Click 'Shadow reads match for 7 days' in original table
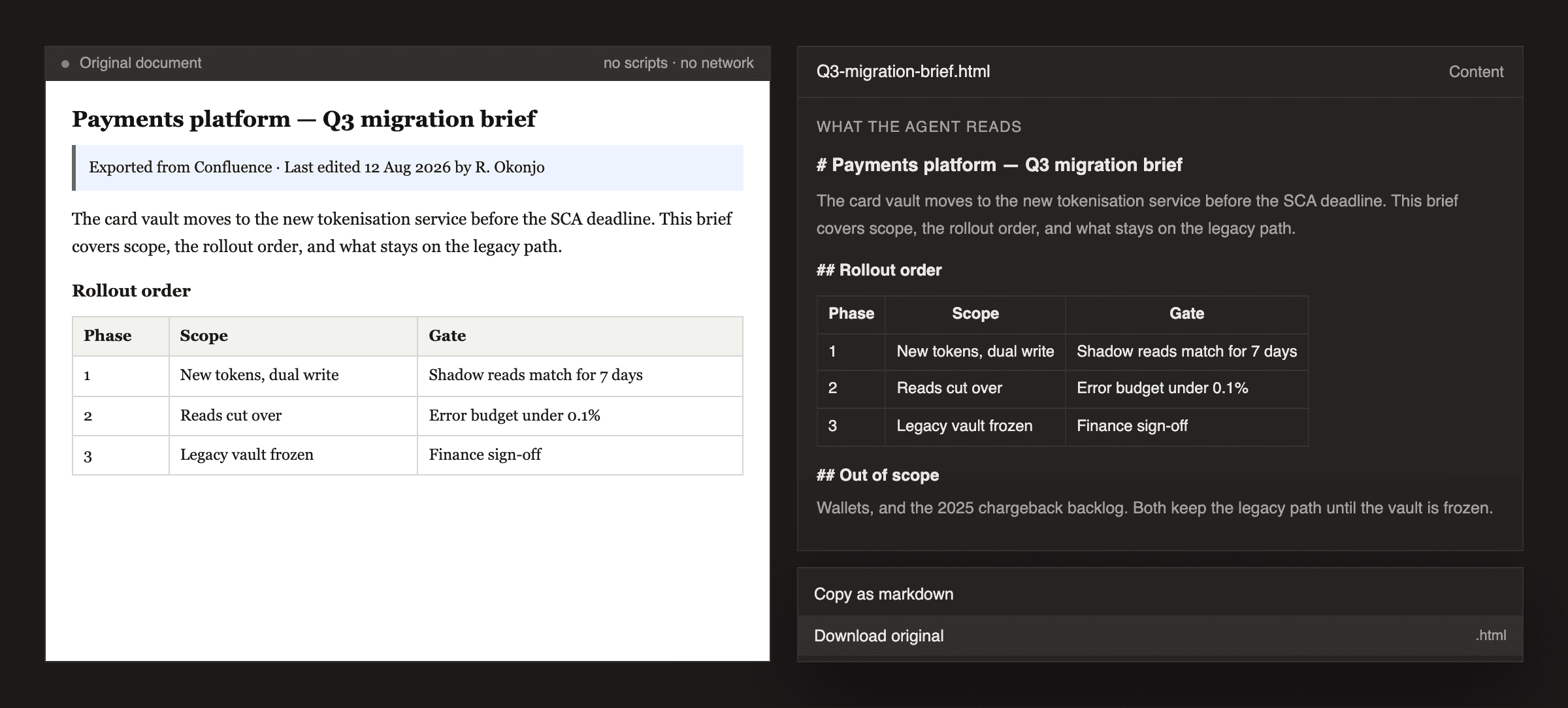Viewport: 1568px width, 708px height. [x=536, y=375]
